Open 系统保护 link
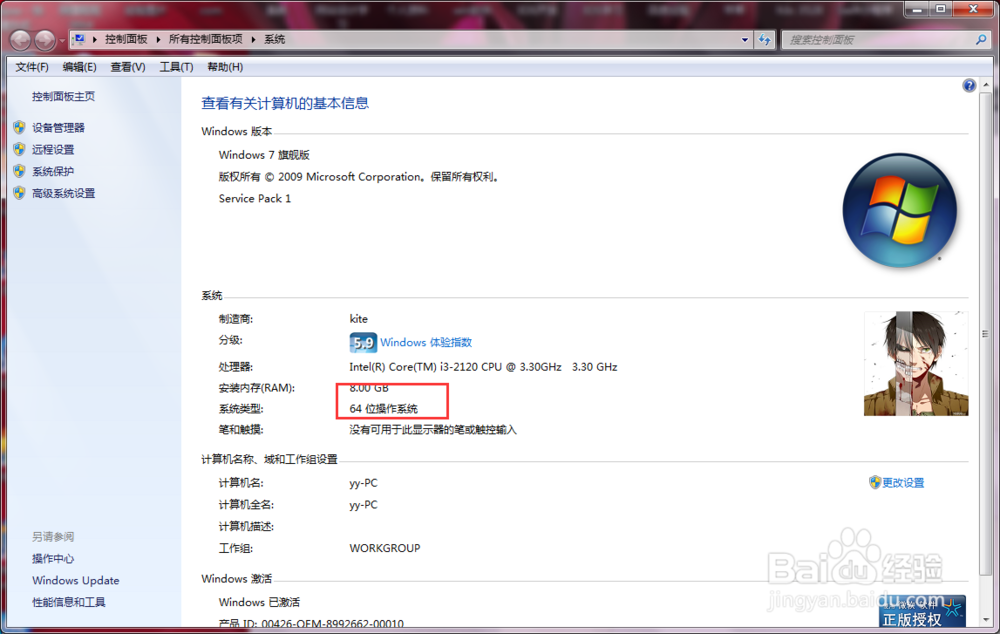Image resolution: width=1000 pixels, height=634 pixels. [53, 171]
